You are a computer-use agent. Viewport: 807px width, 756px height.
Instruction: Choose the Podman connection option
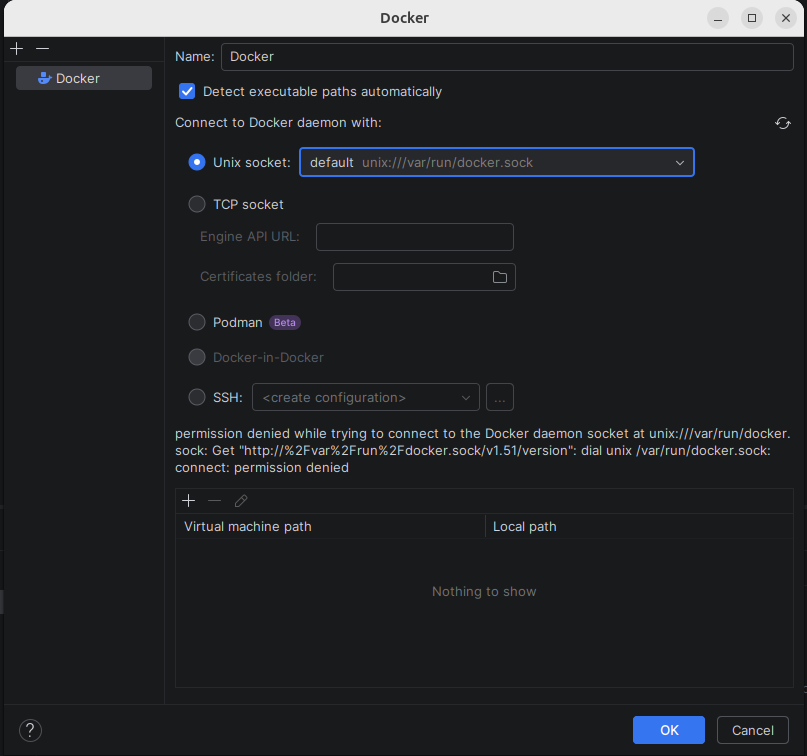(197, 322)
